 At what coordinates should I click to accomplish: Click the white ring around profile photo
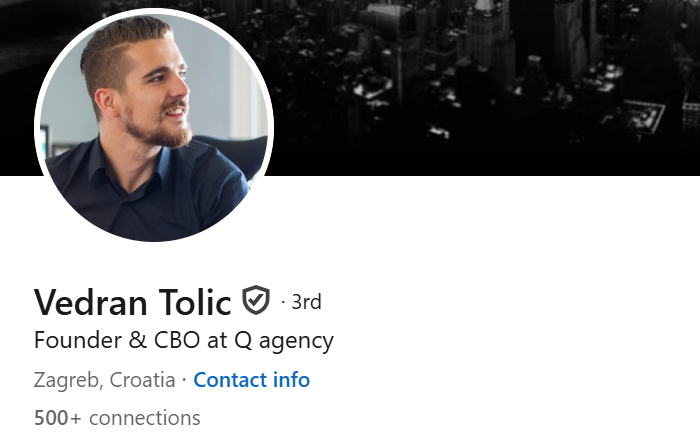(x=39, y=150)
